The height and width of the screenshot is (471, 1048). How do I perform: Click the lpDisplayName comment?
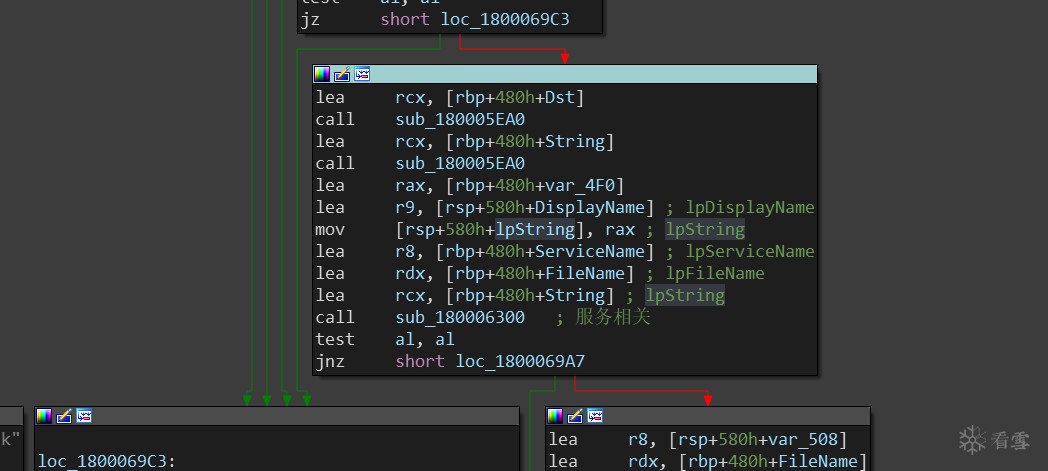(x=750, y=208)
